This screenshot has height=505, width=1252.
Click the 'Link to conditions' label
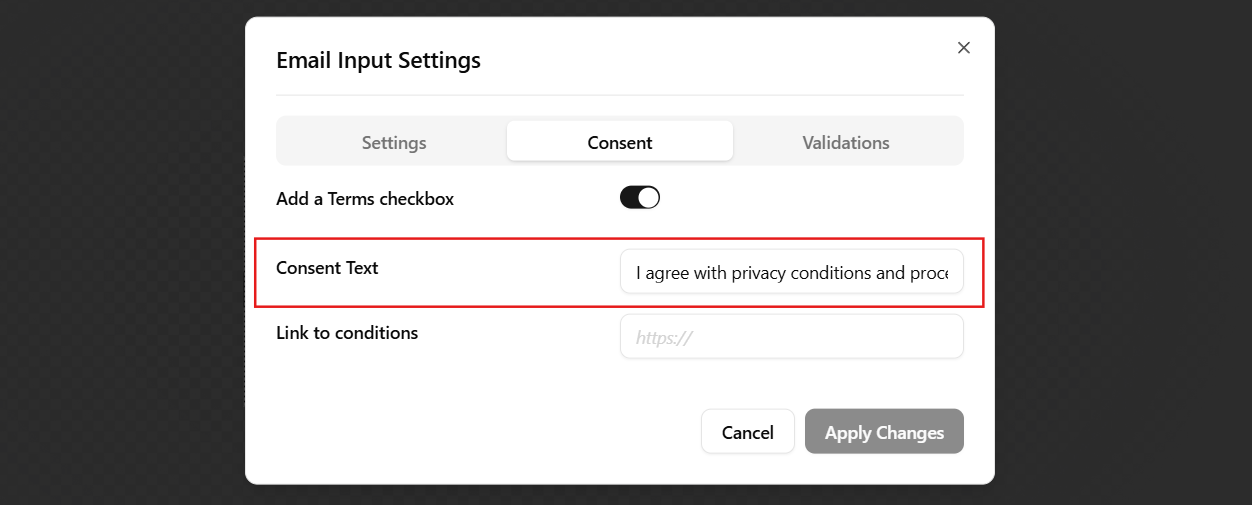click(347, 333)
